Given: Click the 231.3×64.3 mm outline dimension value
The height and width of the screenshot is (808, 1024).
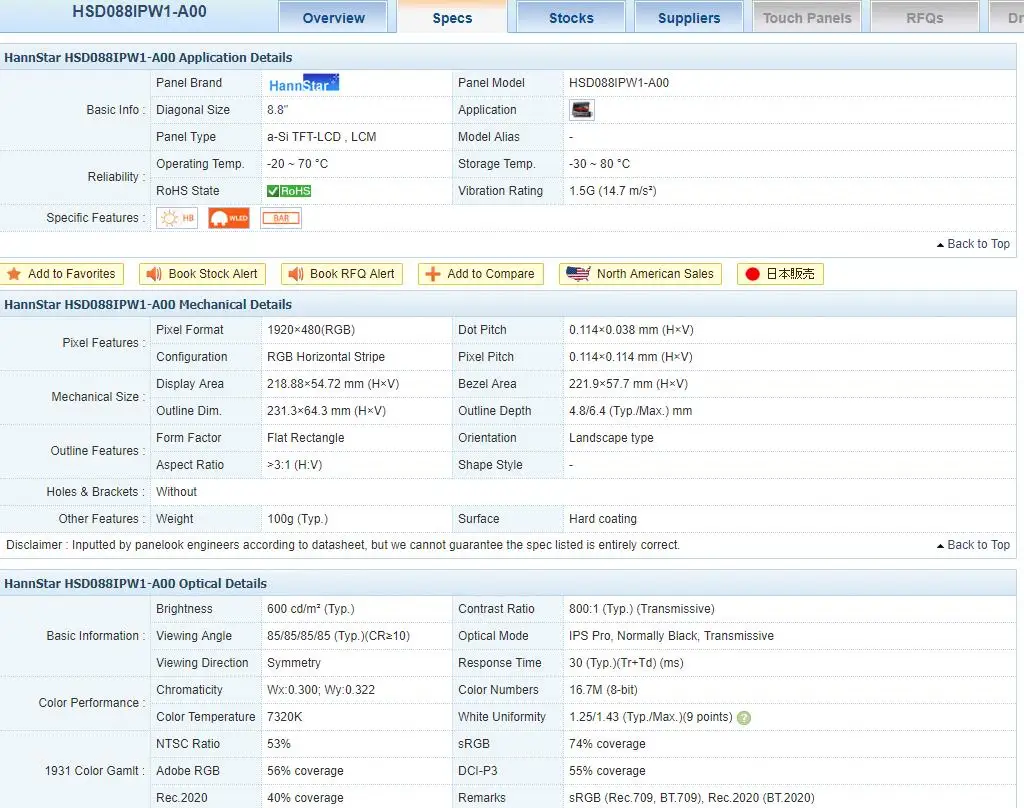Looking at the screenshot, I should point(326,411).
